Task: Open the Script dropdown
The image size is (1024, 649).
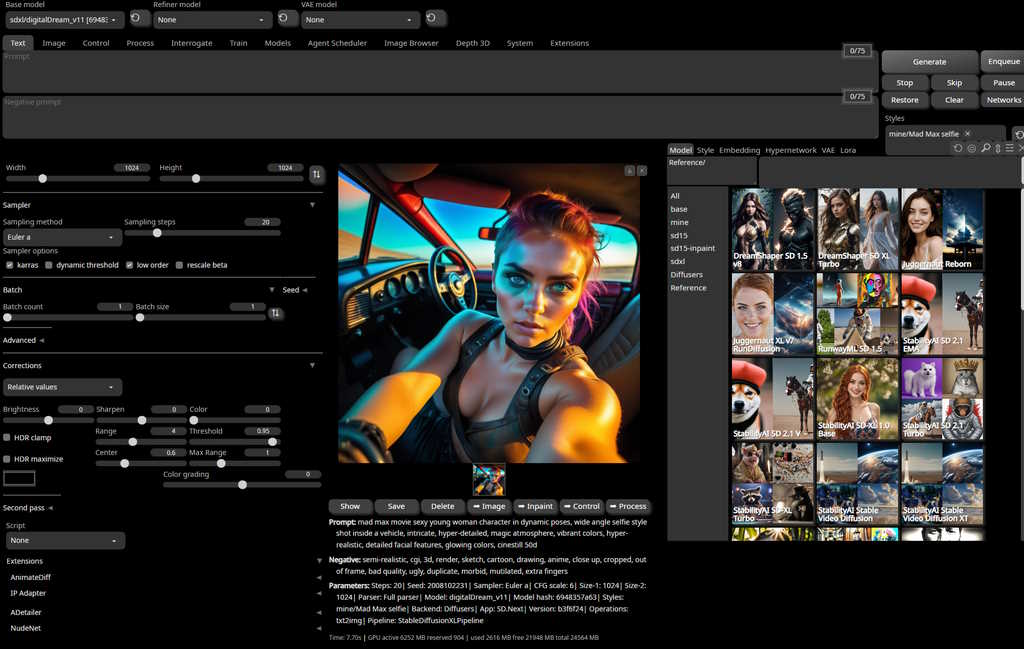Action: (x=65, y=540)
